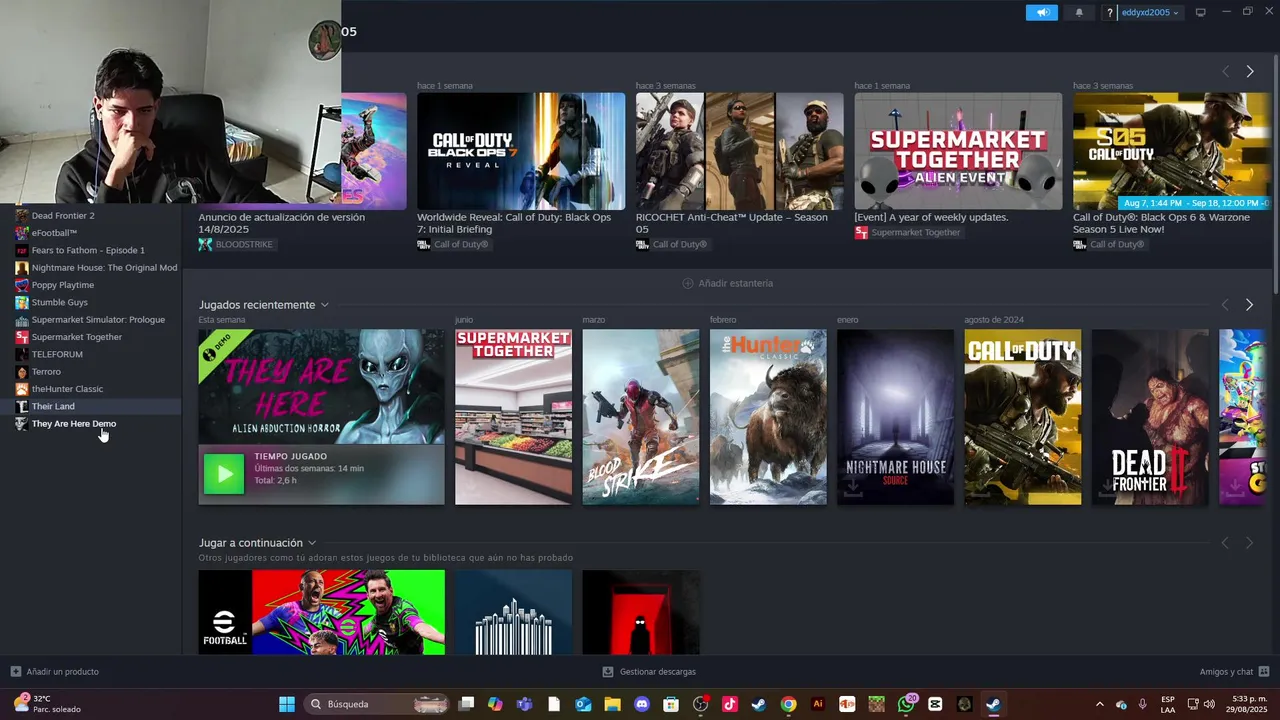The width and height of the screenshot is (1280, 720).
Task: Open File Explorer from the taskbar
Action: pyautogui.click(x=612, y=704)
